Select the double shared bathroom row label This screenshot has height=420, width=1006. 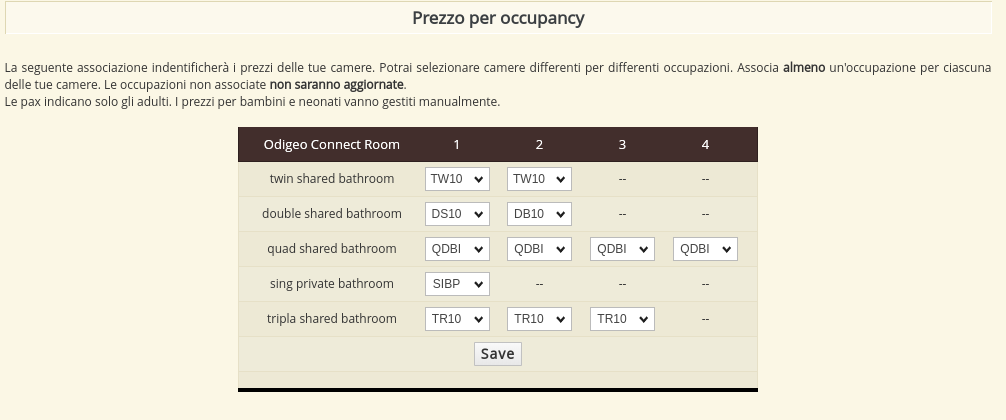point(332,214)
